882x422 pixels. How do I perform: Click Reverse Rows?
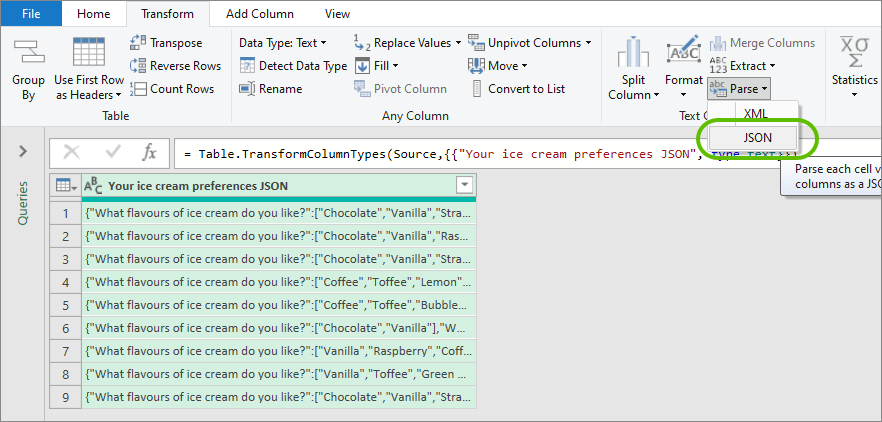point(176,66)
